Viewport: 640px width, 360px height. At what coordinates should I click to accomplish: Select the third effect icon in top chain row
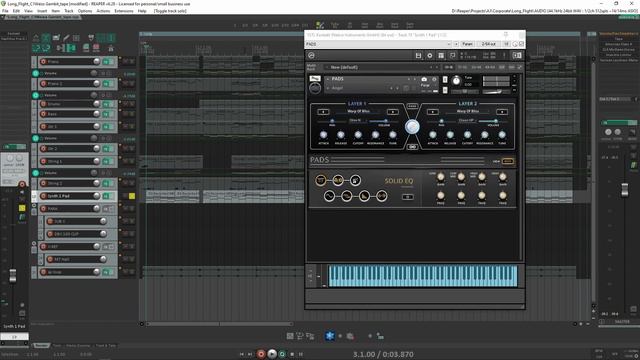[355, 180]
